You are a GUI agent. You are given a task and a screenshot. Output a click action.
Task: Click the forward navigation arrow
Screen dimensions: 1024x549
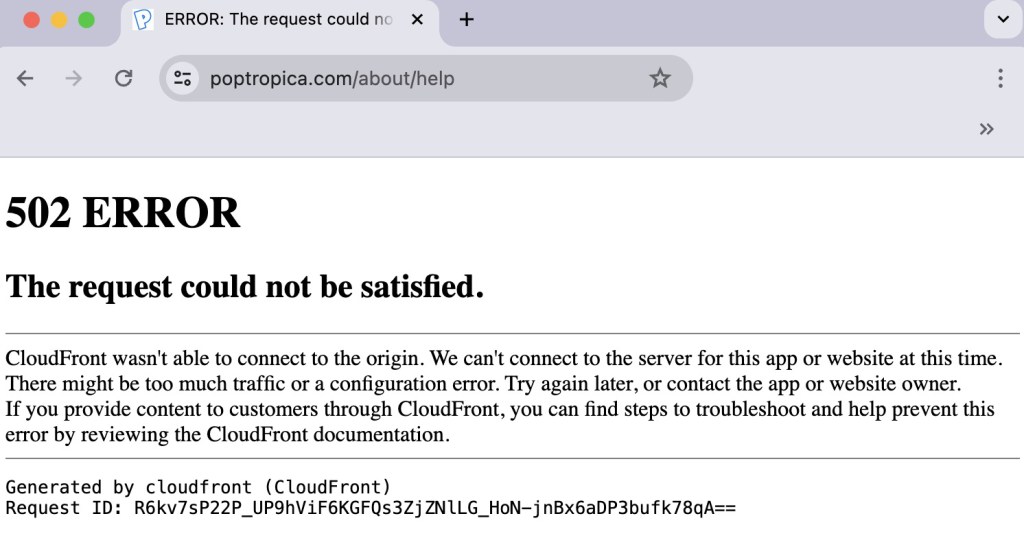[73, 78]
